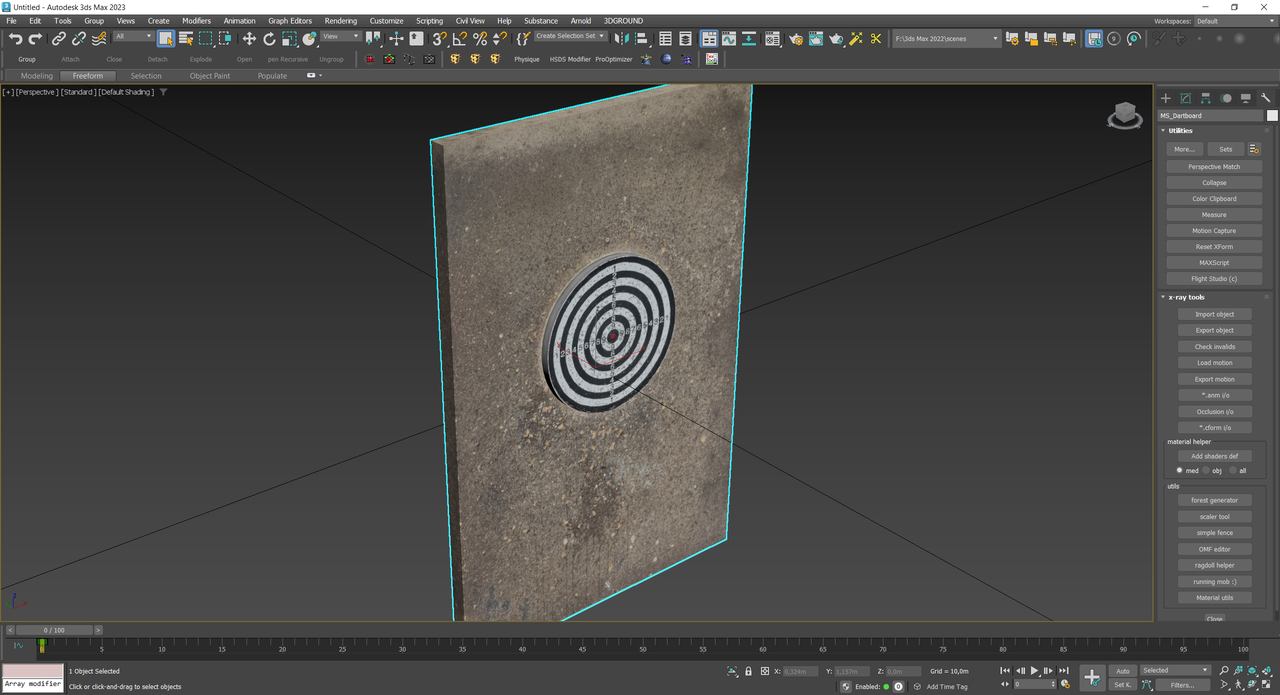Click the Reset XForm button
The width and height of the screenshot is (1280, 695).
1214,247
